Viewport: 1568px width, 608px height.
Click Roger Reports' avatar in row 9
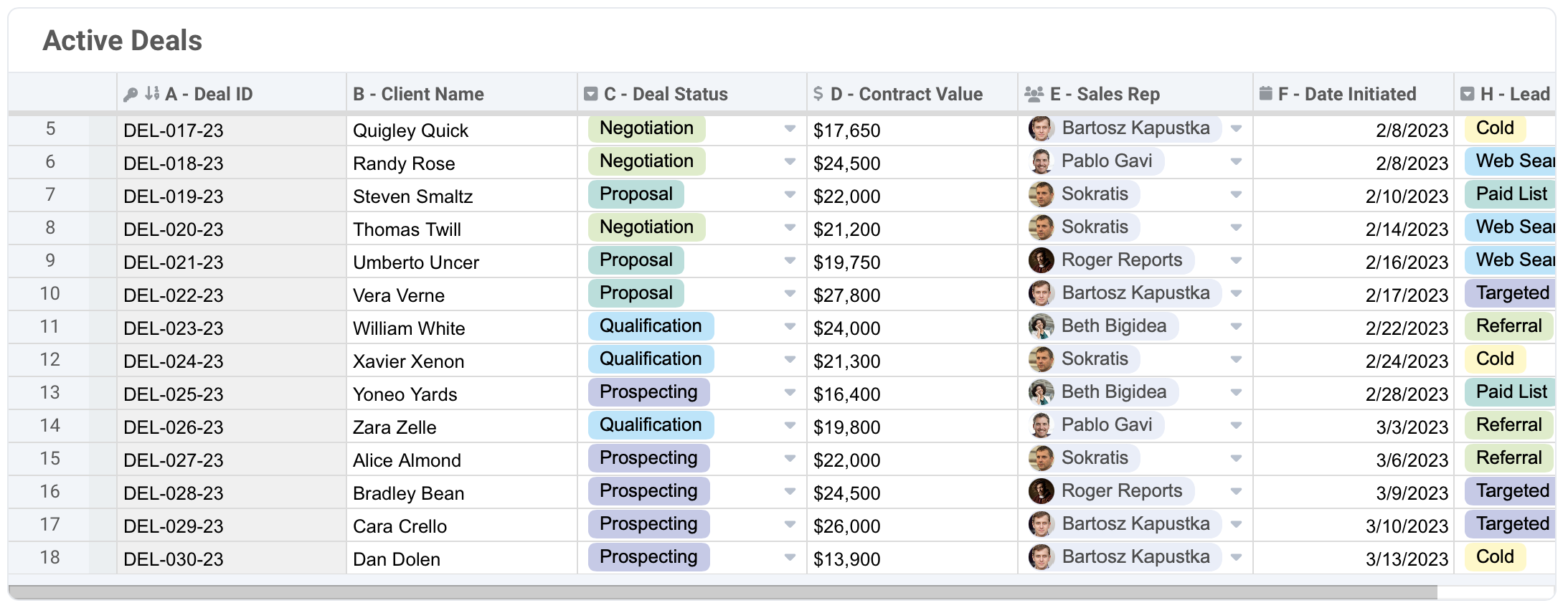point(1041,260)
